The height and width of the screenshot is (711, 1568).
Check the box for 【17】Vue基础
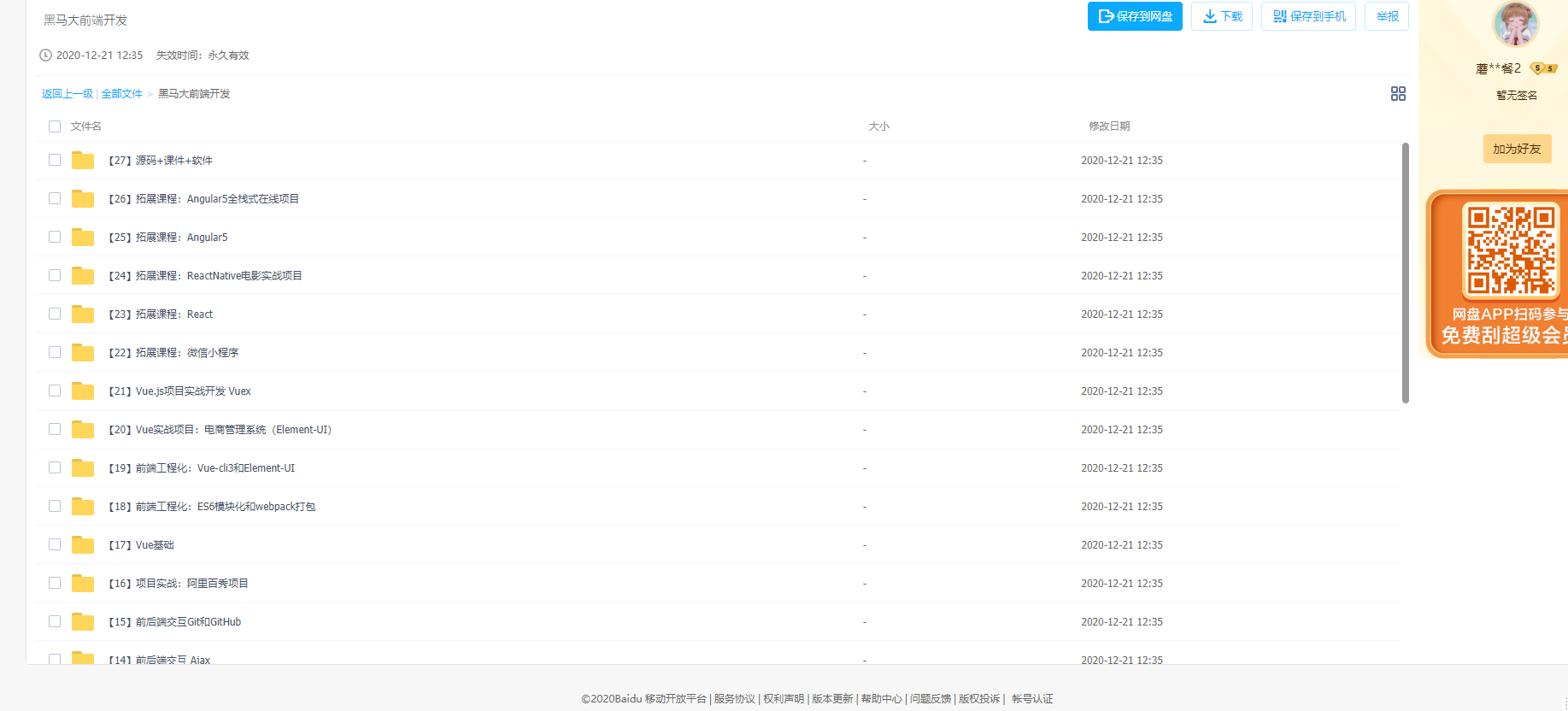[55, 544]
